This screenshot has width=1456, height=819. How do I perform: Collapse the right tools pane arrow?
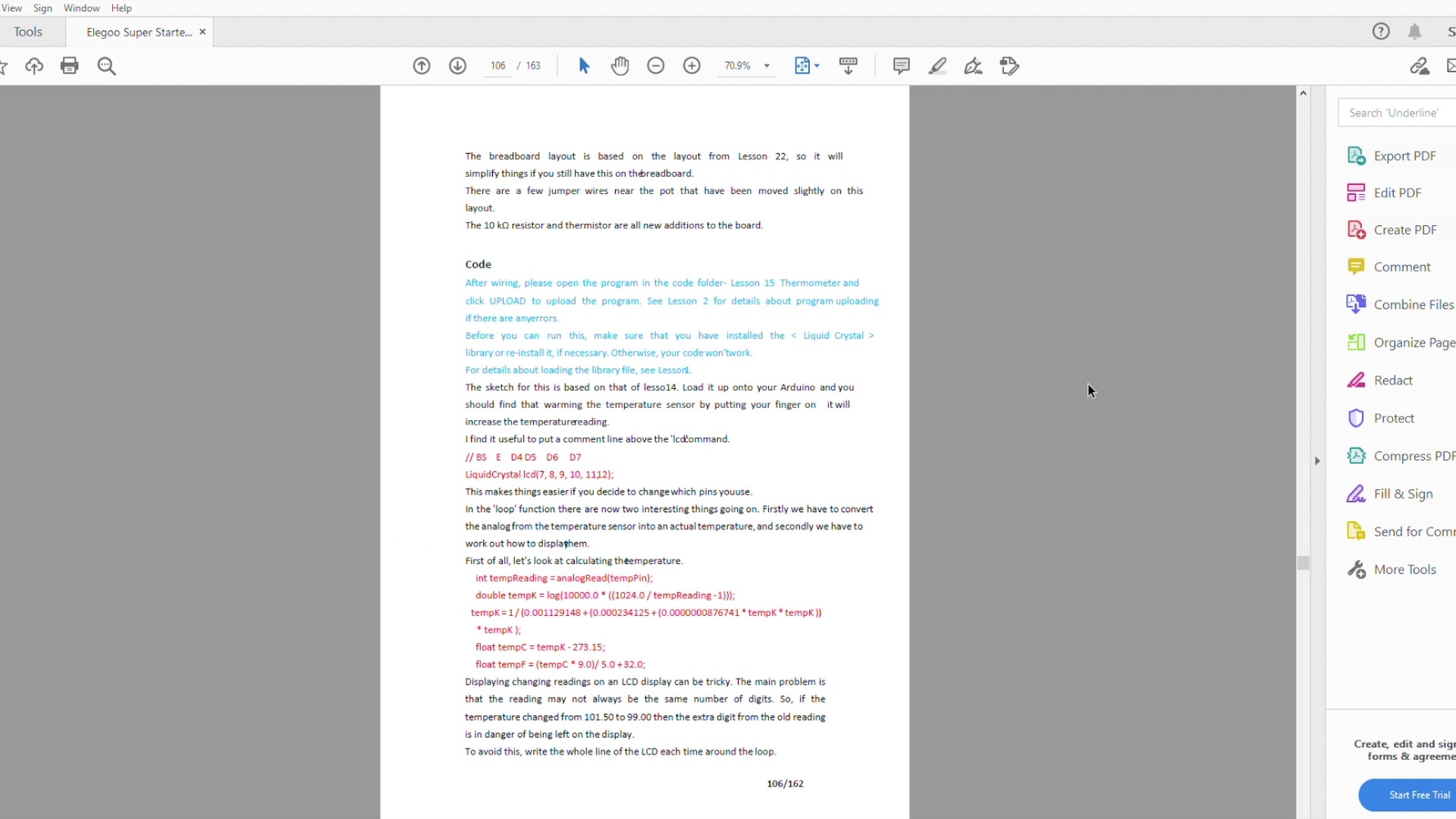click(x=1317, y=460)
